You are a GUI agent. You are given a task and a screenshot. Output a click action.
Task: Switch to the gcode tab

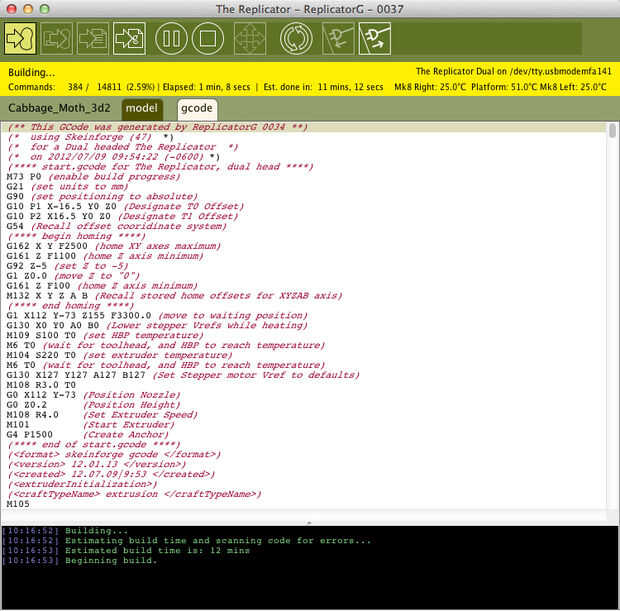pyautogui.click(x=197, y=109)
